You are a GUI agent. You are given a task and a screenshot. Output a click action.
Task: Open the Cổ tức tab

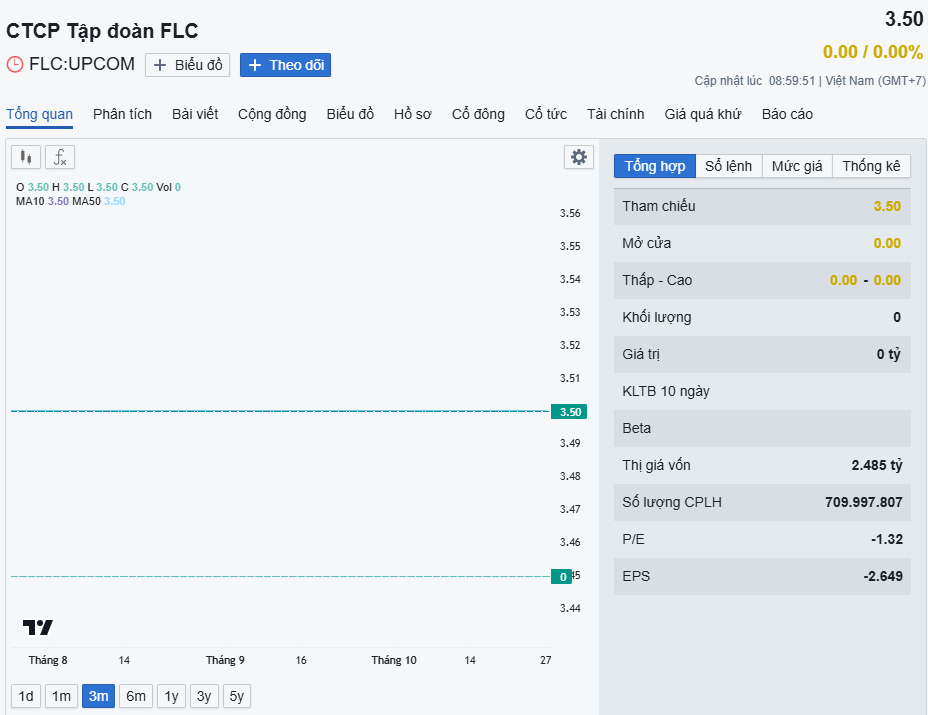coord(546,114)
